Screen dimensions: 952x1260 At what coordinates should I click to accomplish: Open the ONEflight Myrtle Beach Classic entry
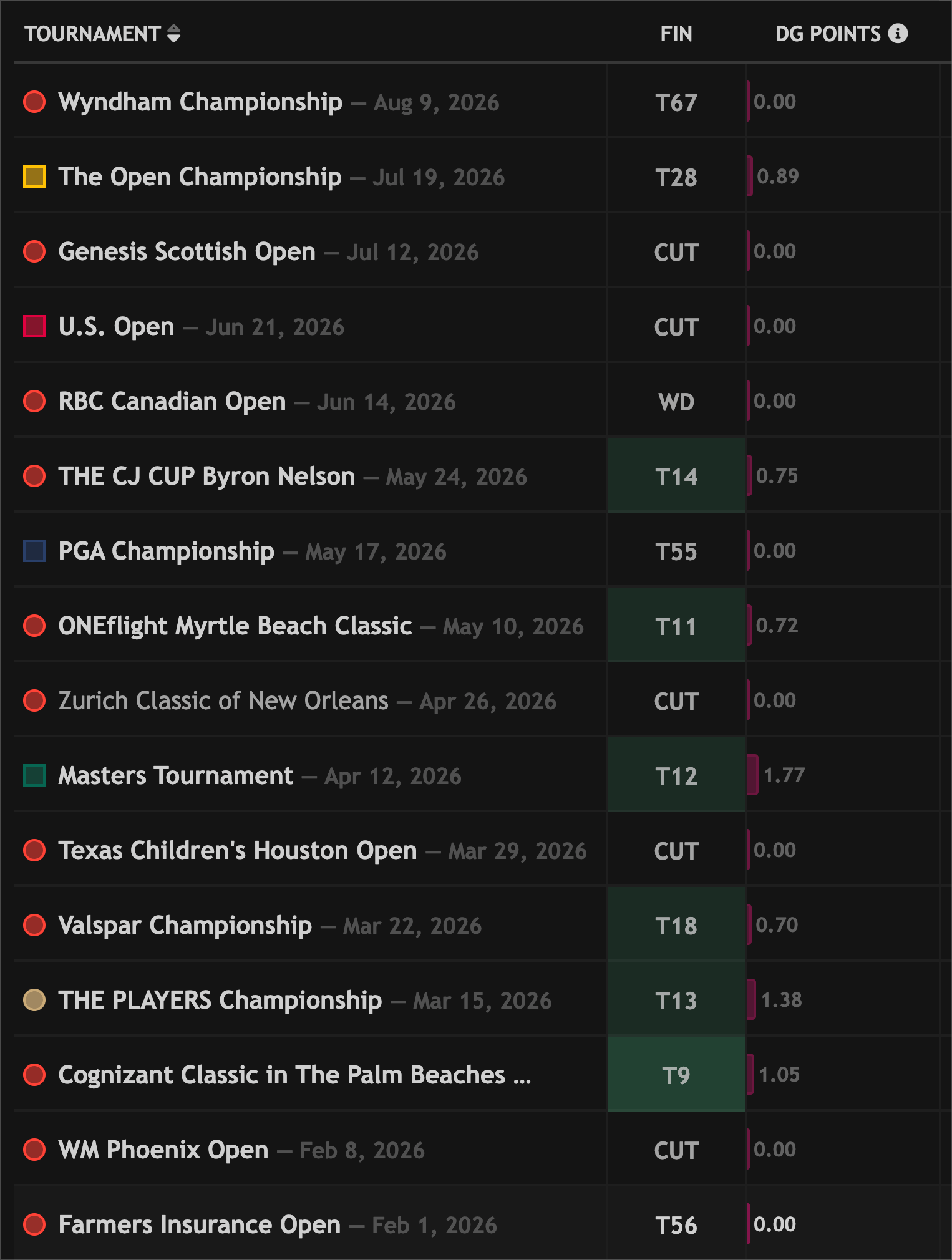pyautogui.click(x=235, y=626)
